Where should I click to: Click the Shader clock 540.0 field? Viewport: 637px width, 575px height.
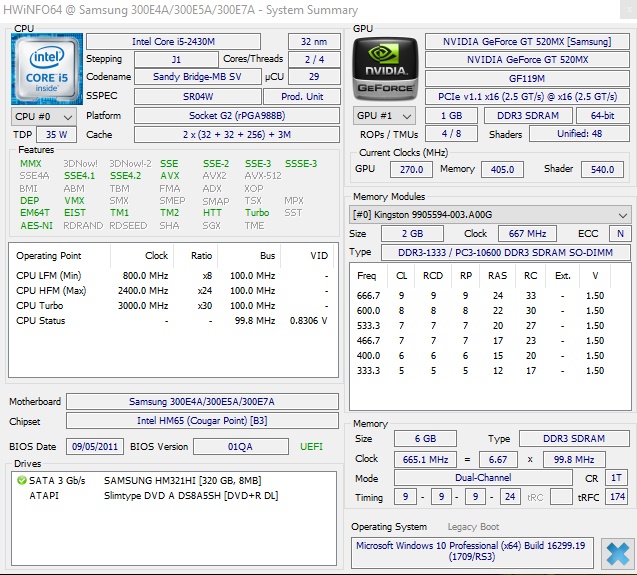[602, 169]
